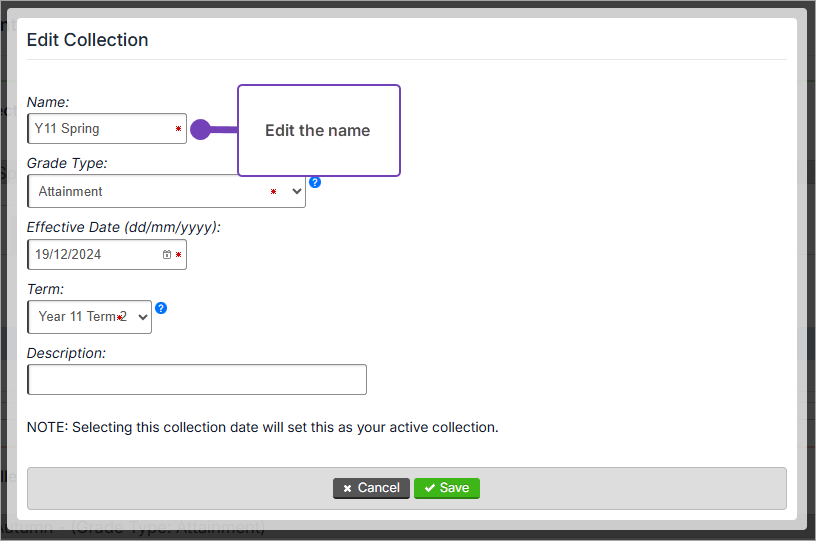Click the 'Name:' field label
The height and width of the screenshot is (541, 816).
click(48, 102)
